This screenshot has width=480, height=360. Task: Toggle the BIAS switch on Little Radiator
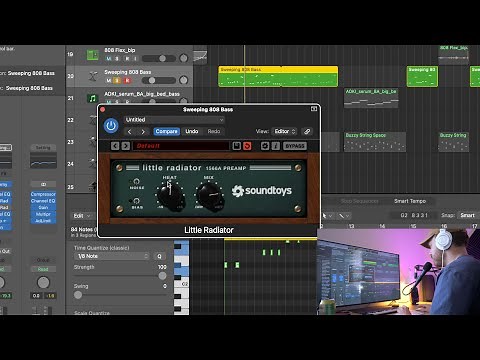coord(136,201)
